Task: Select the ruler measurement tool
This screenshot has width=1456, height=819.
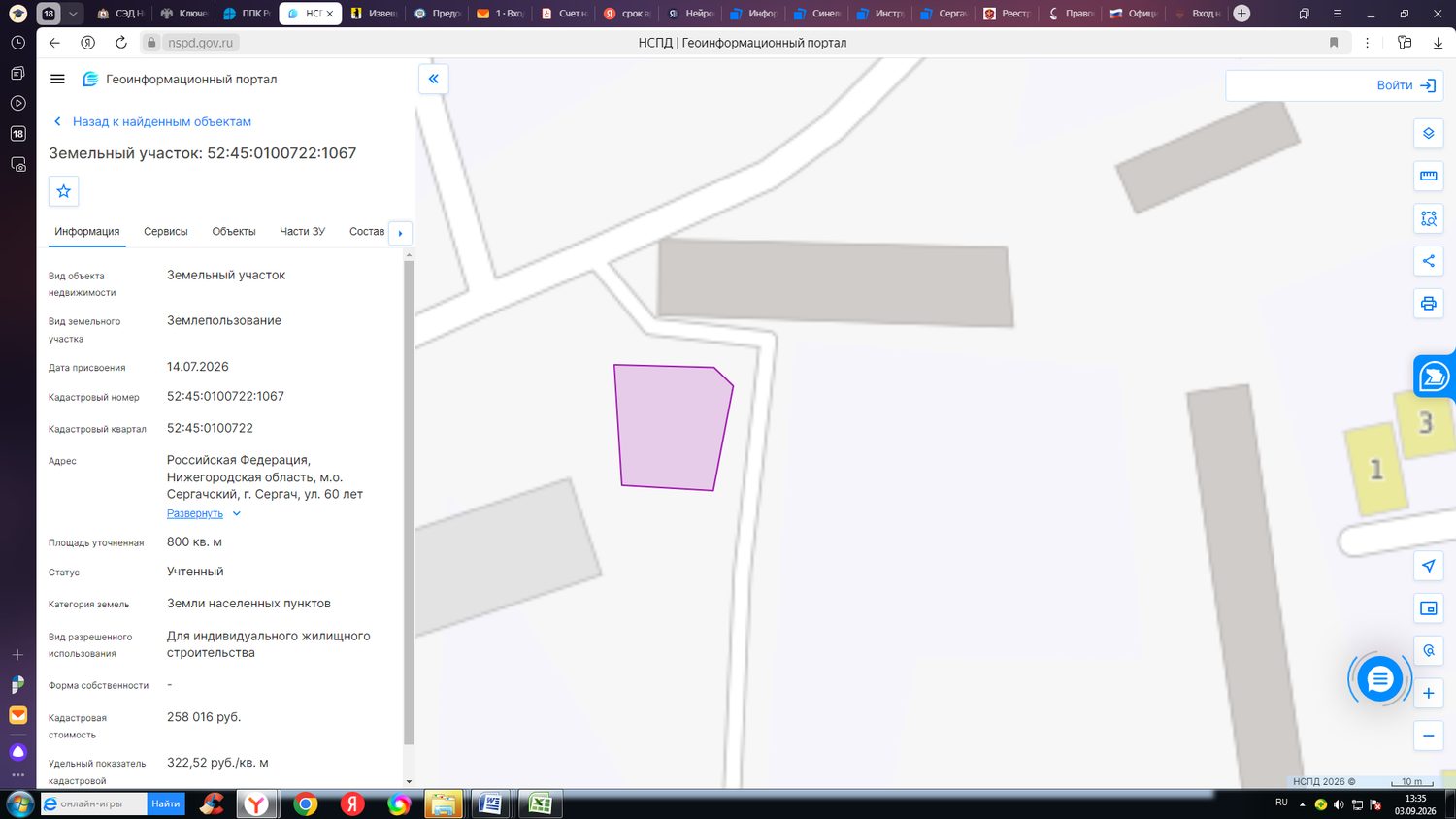Action: [x=1428, y=176]
